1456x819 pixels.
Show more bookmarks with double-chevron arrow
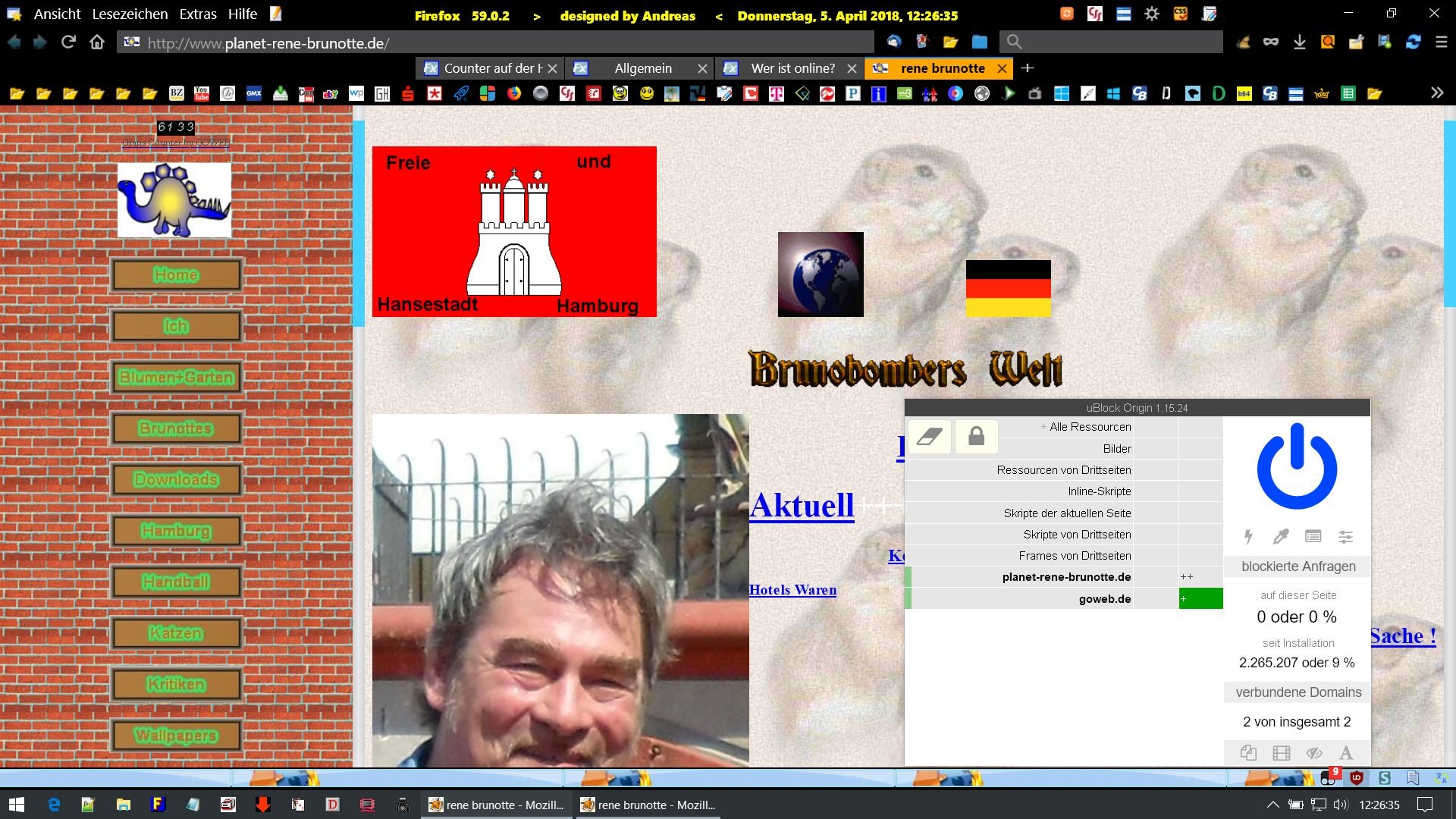pos(1436,93)
